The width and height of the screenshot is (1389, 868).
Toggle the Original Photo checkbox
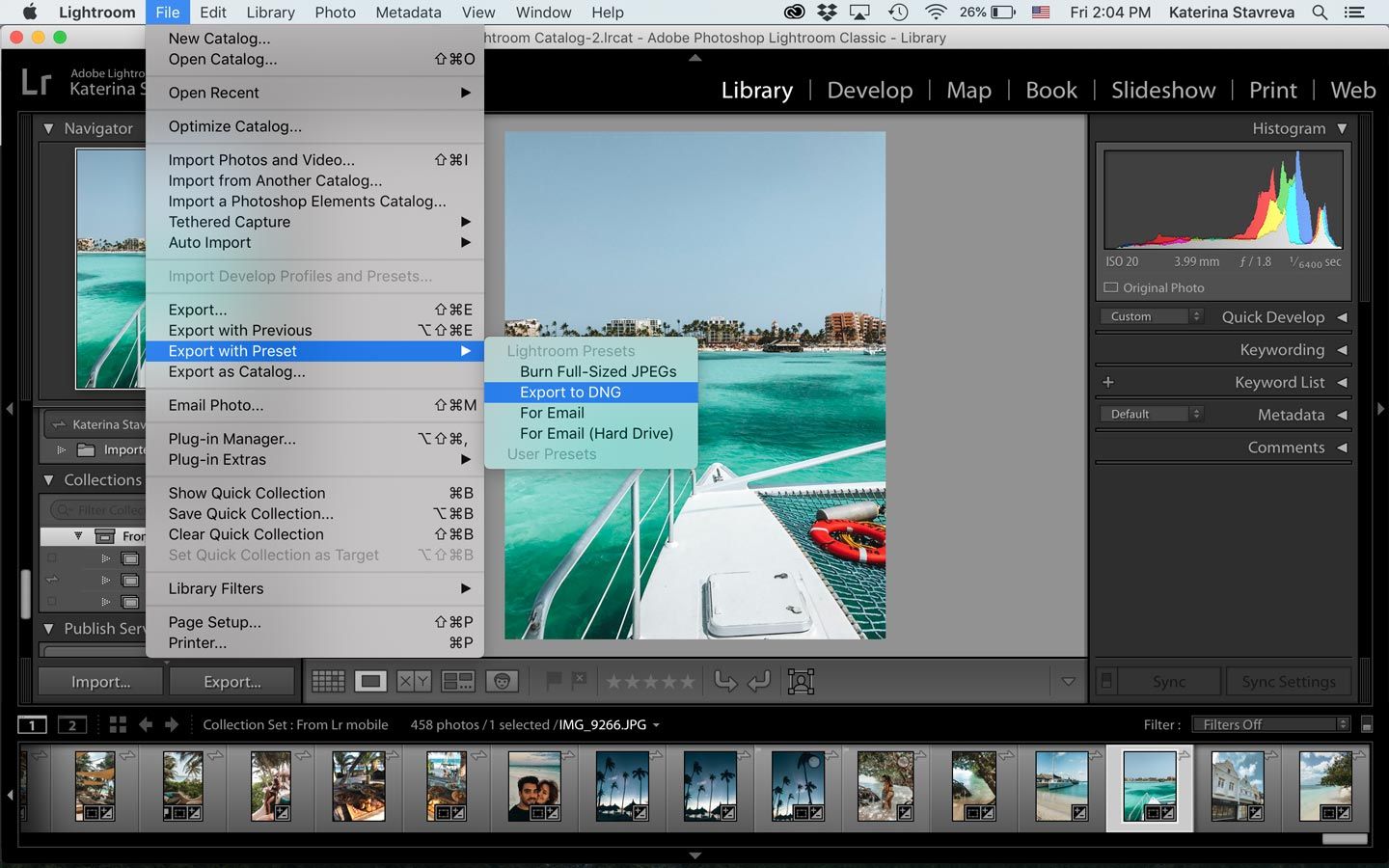pos(1111,287)
